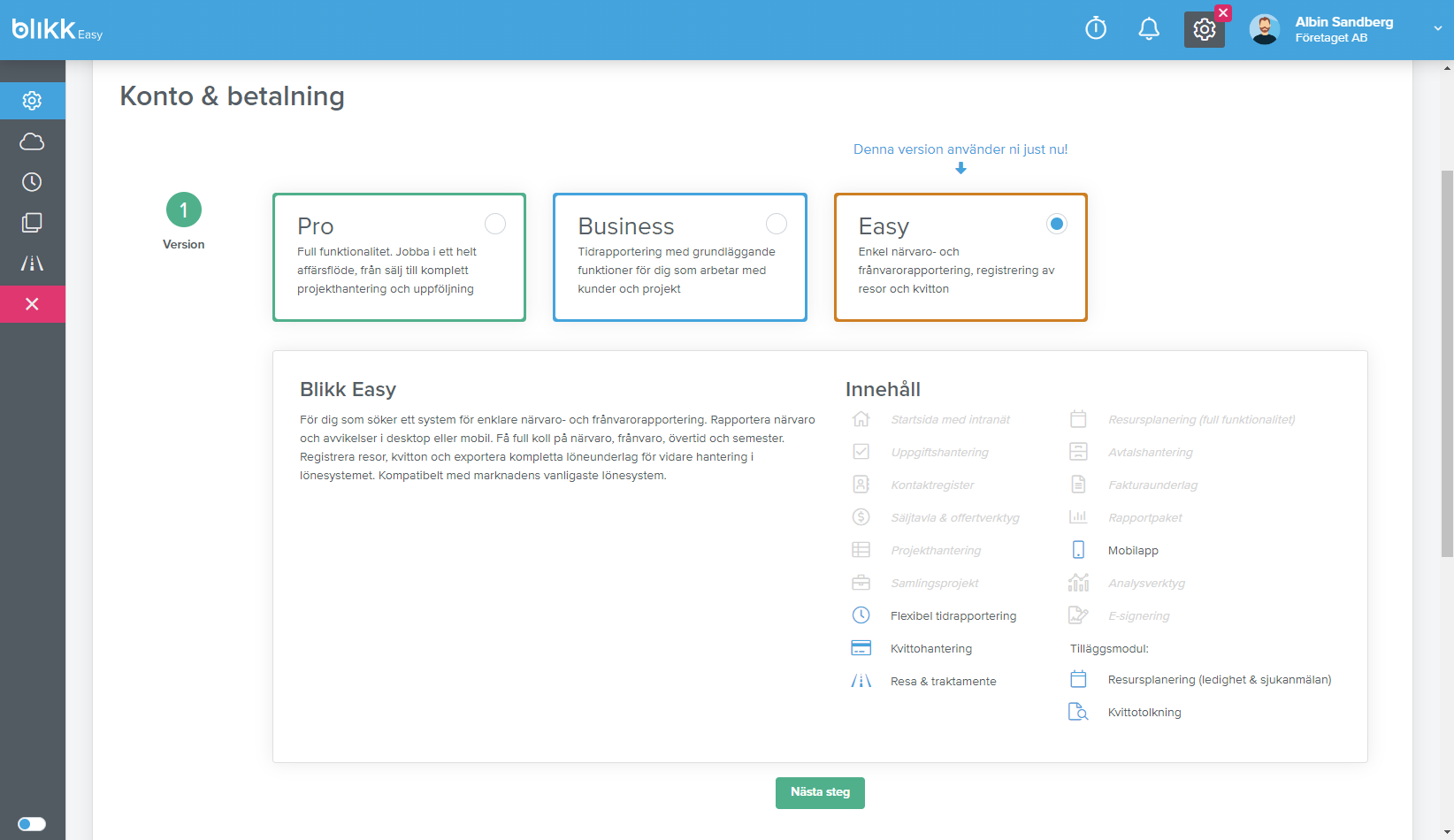Open the cloud section in sidebar
Screen dimensions: 1454x840
point(32,141)
